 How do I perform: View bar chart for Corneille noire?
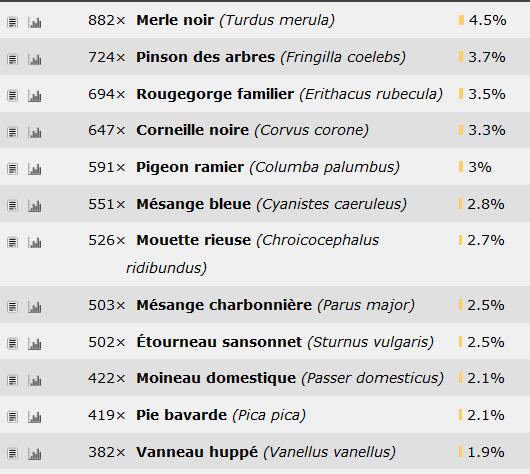click(x=34, y=132)
